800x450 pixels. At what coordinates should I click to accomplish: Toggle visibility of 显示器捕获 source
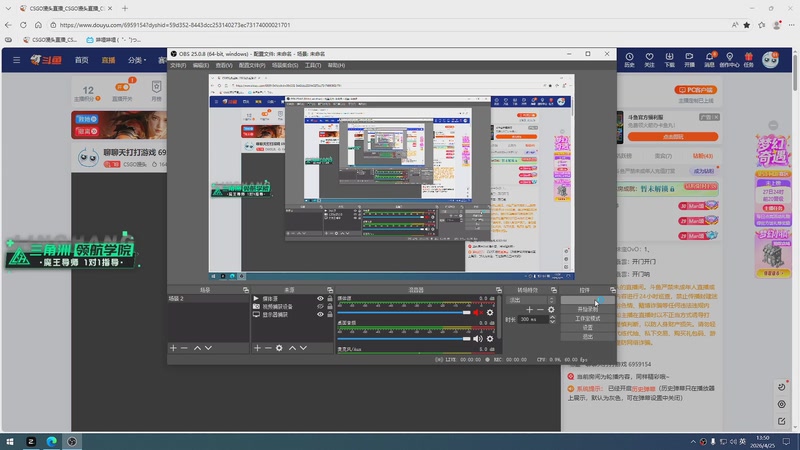coord(320,315)
